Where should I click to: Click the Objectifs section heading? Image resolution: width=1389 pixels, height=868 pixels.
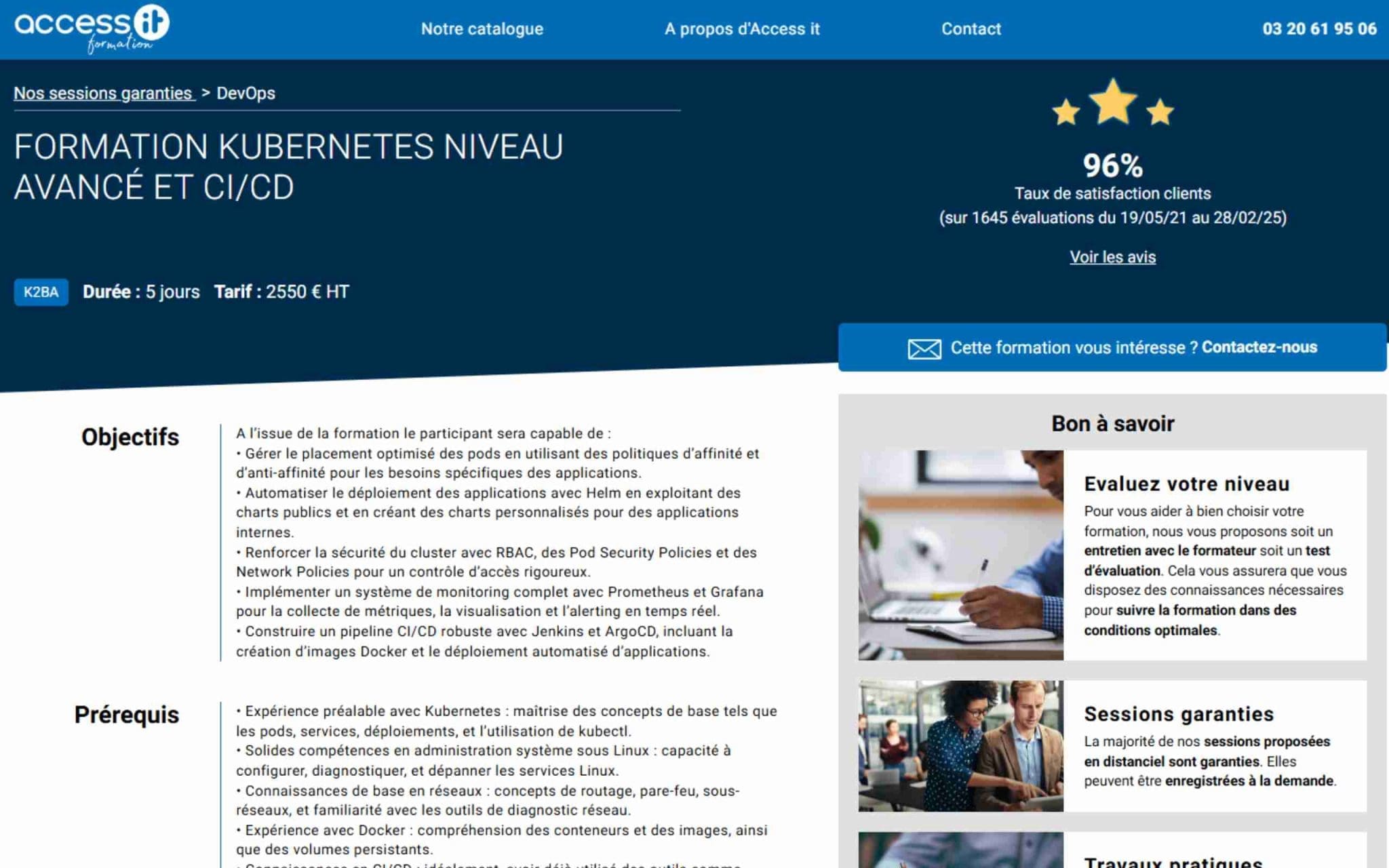click(x=130, y=437)
